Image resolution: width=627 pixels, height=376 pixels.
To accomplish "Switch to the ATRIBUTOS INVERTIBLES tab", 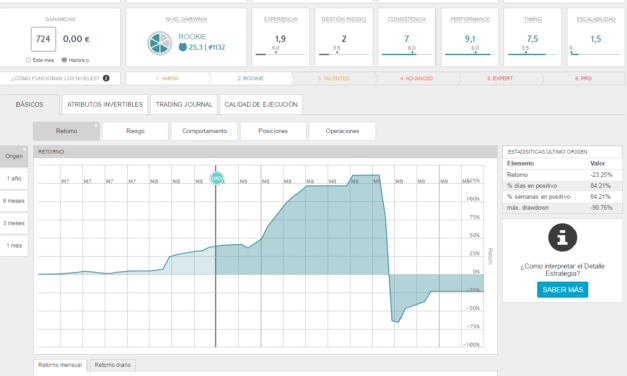I will (x=105, y=105).
